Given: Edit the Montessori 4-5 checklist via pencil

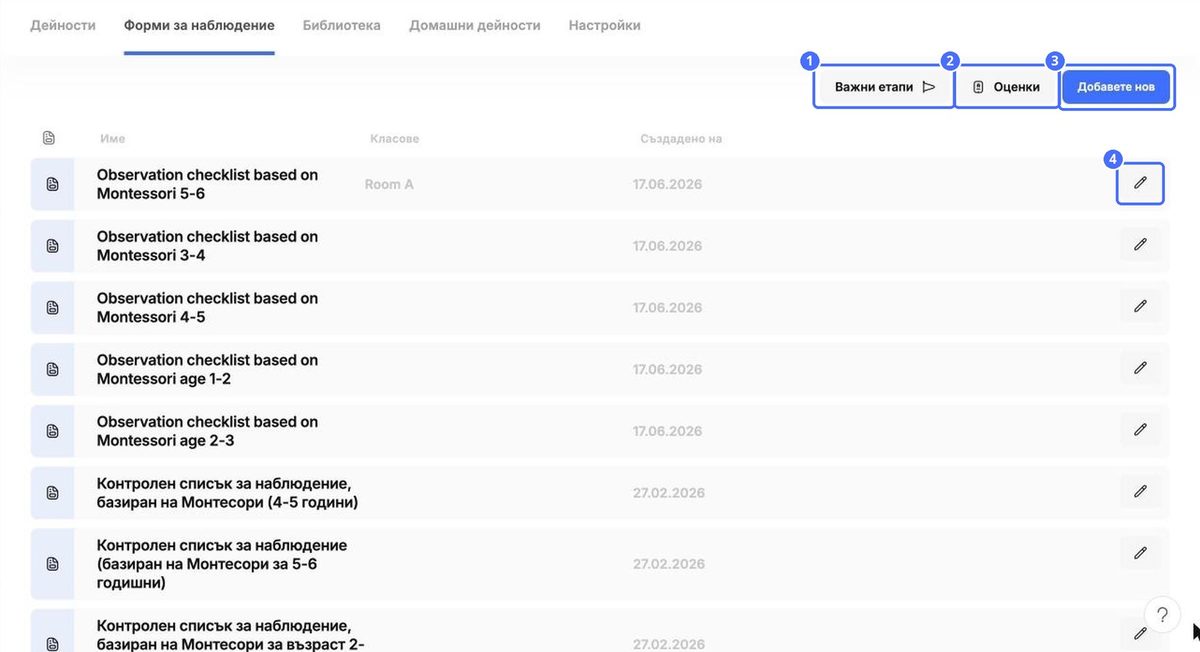Looking at the screenshot, I should pyautogui.click(x=1140, y=307).
